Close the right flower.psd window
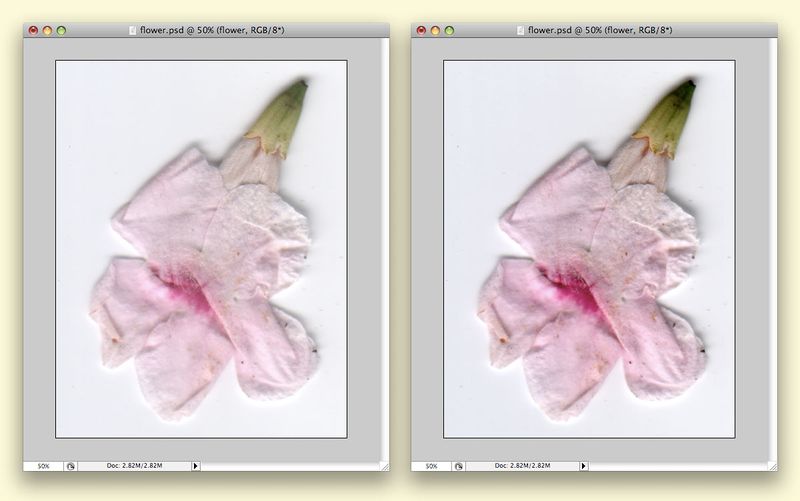800x501 pixels. (421, 31)
